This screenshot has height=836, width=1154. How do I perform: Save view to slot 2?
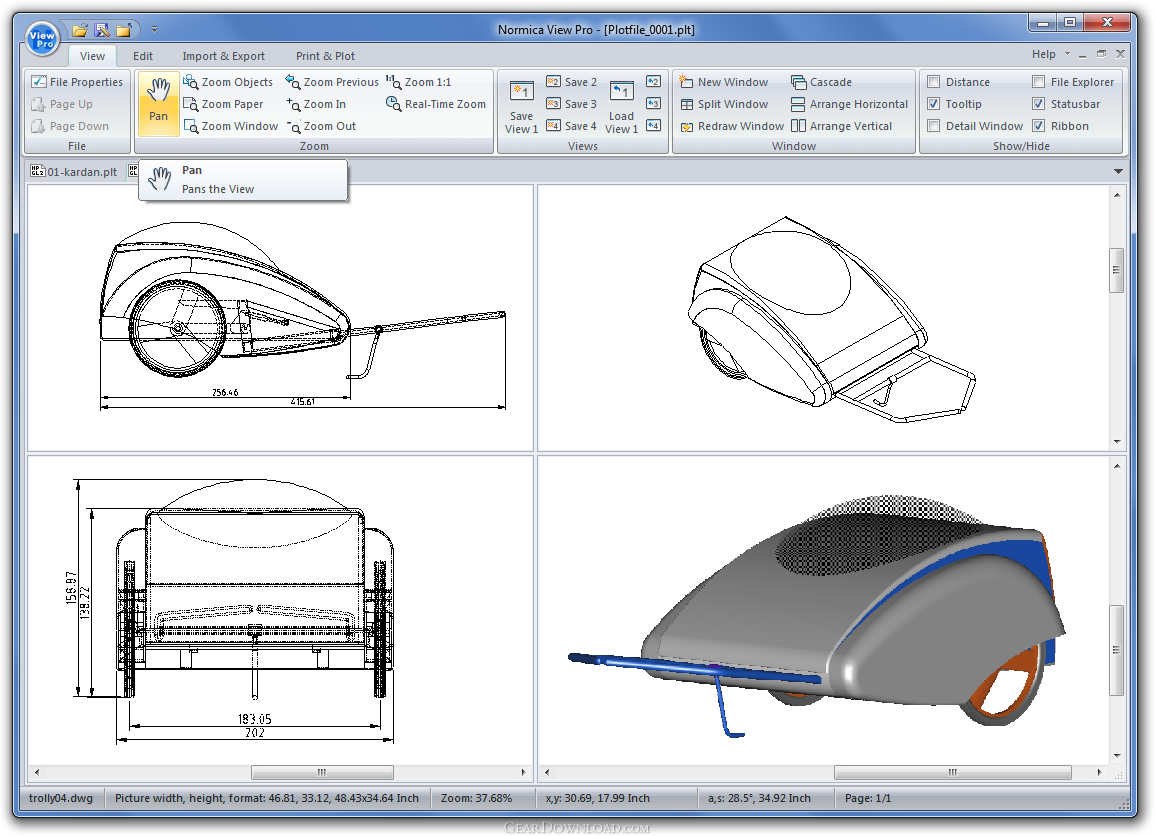[x=572, y=82]
